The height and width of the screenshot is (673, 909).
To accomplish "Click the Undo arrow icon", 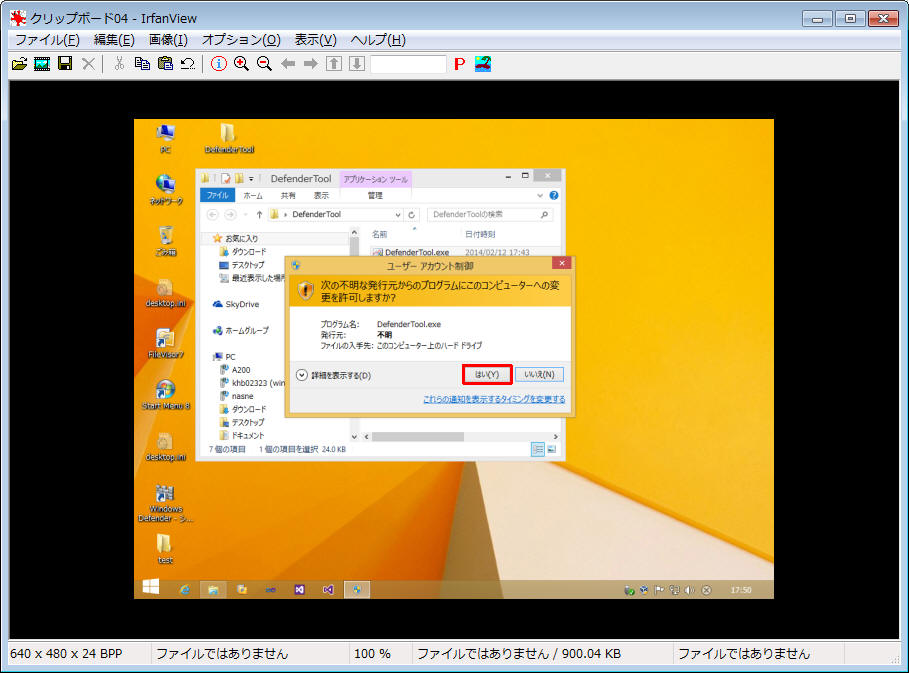I will (x=188, y=64).
